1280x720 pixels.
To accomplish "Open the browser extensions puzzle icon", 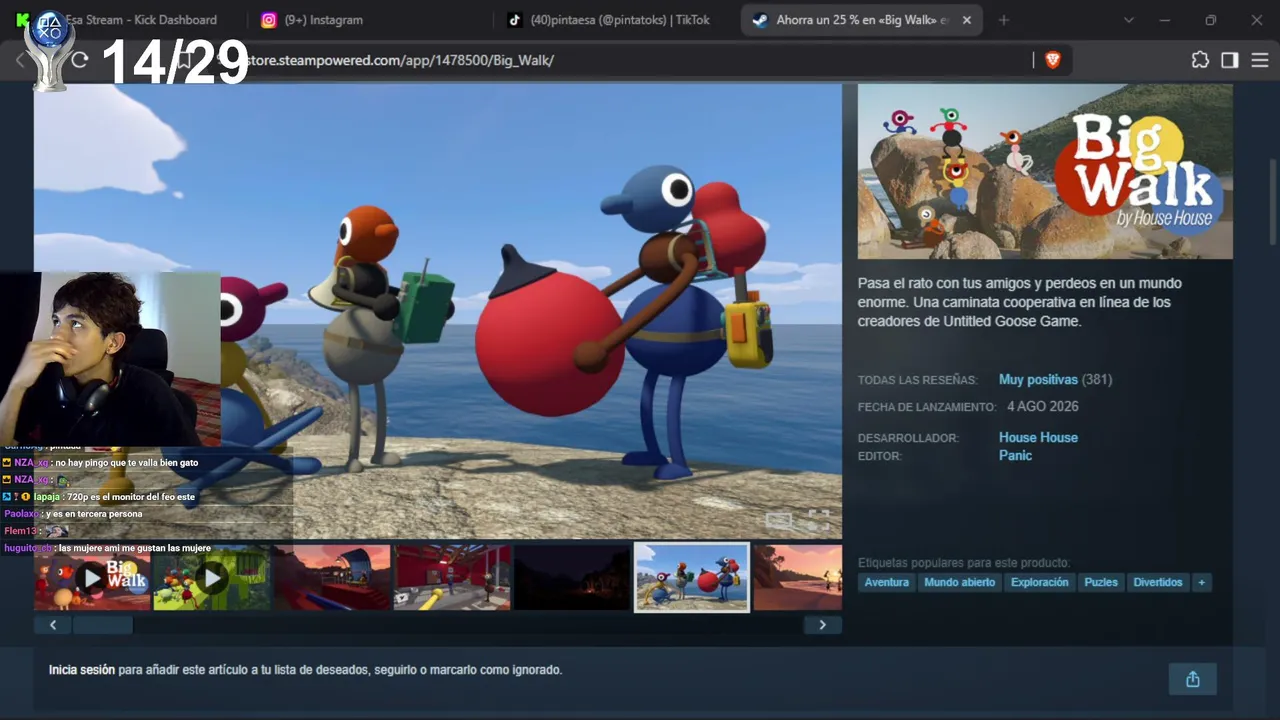I will coord(1200,60).
